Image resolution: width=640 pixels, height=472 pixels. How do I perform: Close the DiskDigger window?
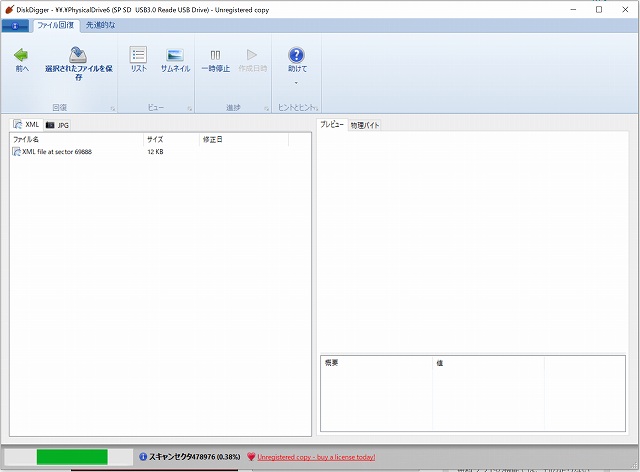tap(625, 9)
